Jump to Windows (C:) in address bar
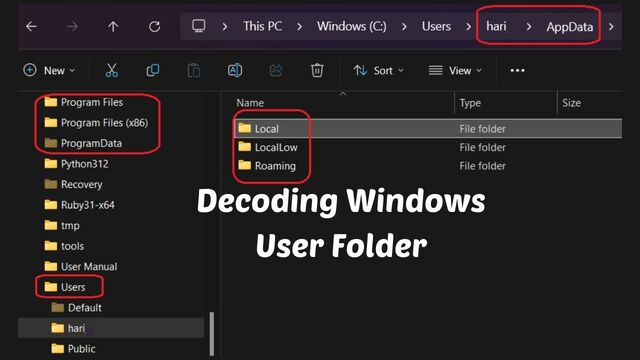640x360 pixels. 352,27
